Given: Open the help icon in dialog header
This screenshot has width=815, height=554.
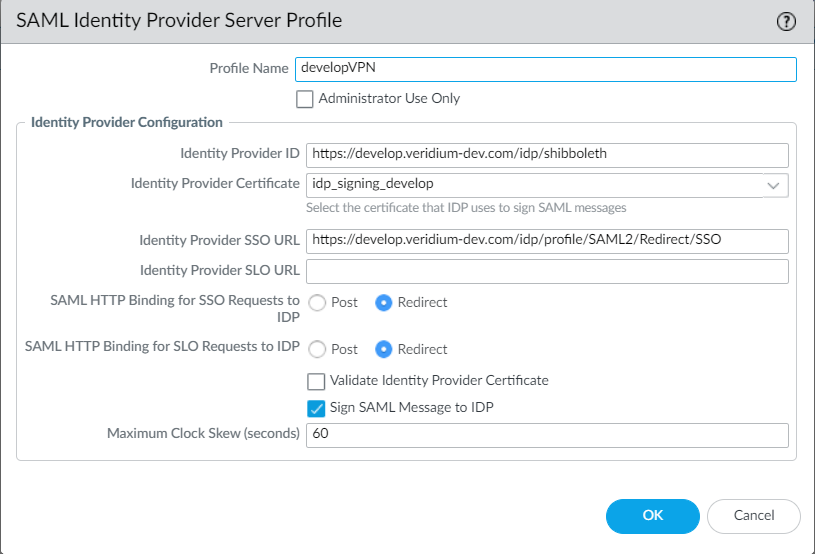Looking at the screenshot, I should click(x=785, y=22).
